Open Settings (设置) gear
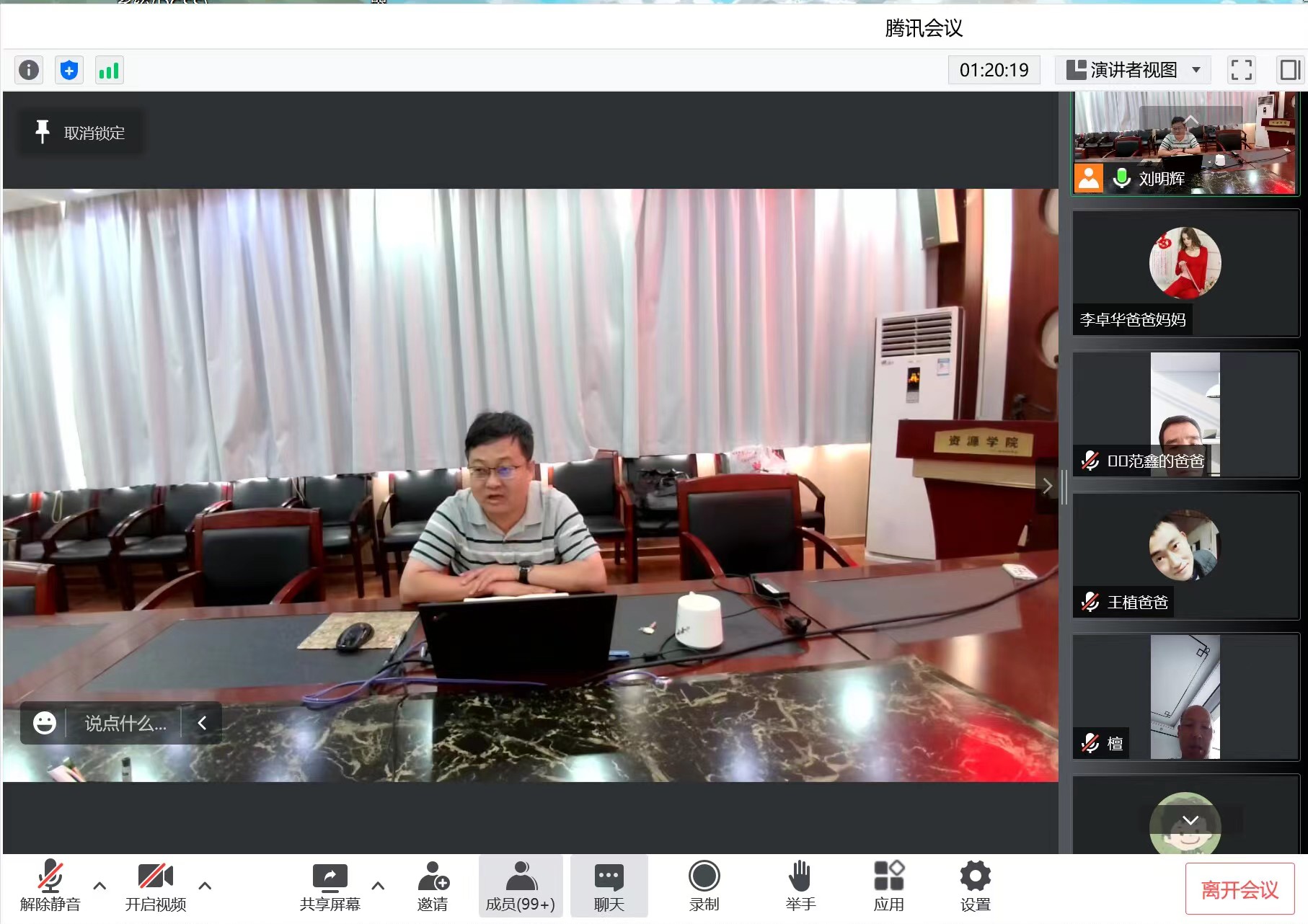The width and height of the screenshot is (1308, 924). coord(975,886)
